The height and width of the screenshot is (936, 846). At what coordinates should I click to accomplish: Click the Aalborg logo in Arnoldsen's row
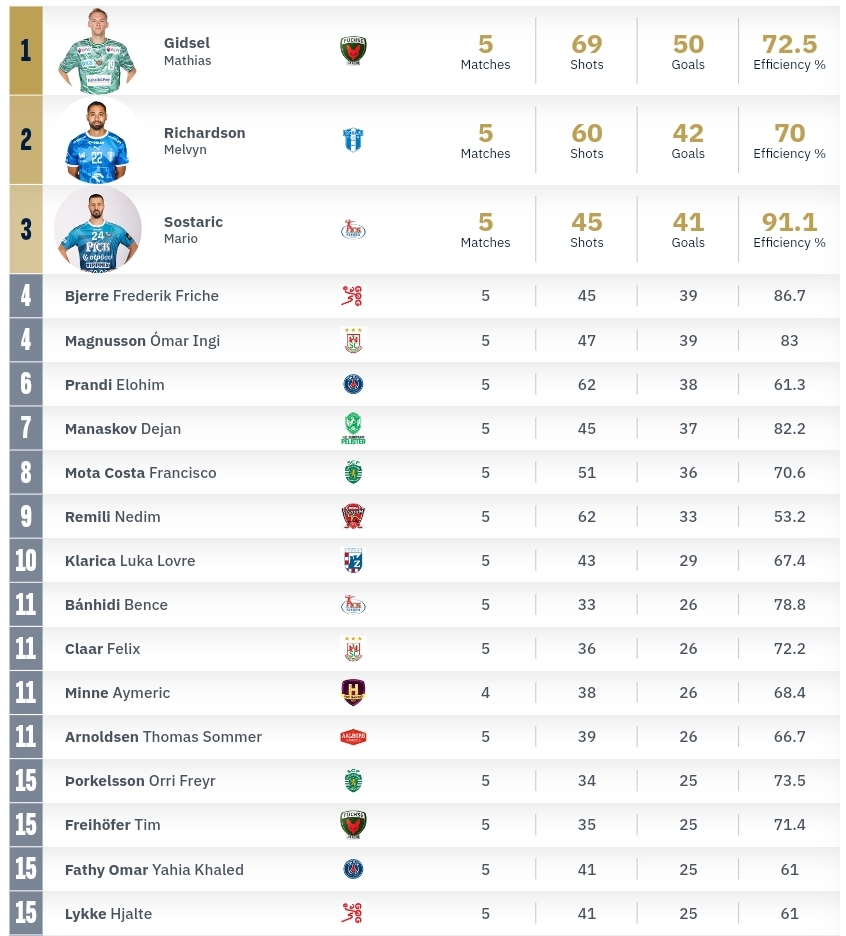353,737
